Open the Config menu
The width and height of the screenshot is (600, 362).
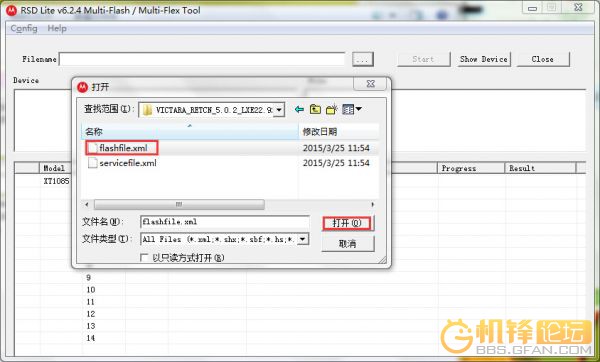pos(24,29)
